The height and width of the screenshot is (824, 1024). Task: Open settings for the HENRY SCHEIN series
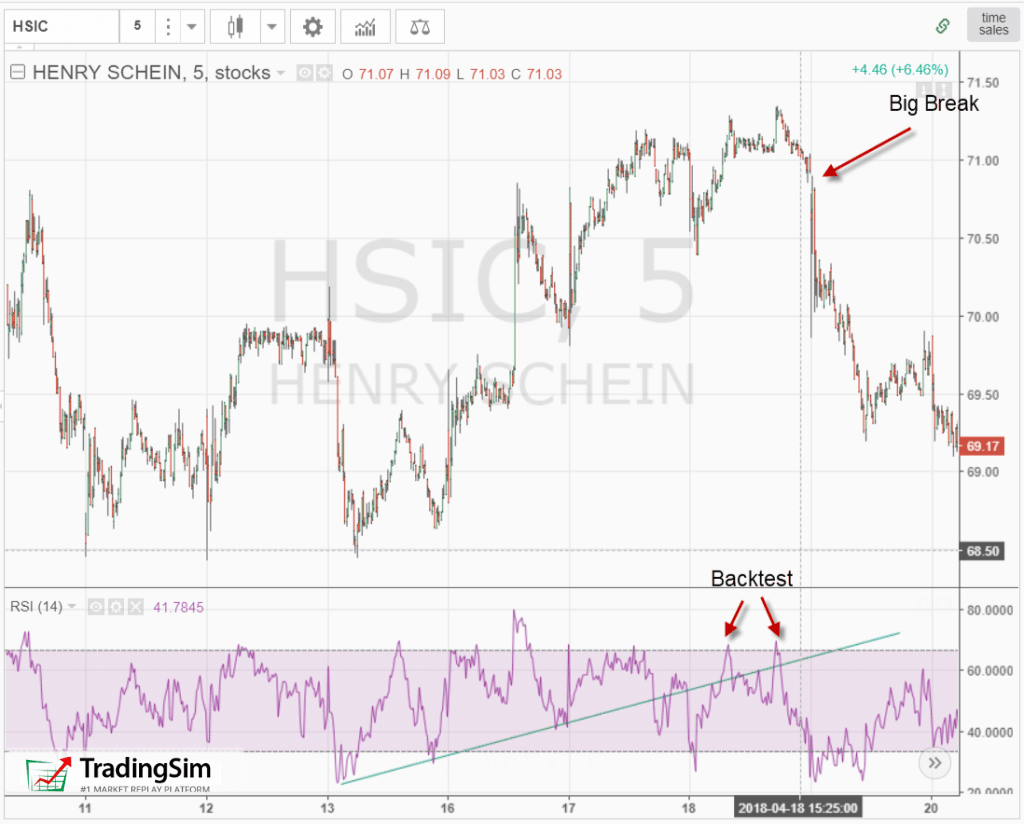tap(323, 72)
